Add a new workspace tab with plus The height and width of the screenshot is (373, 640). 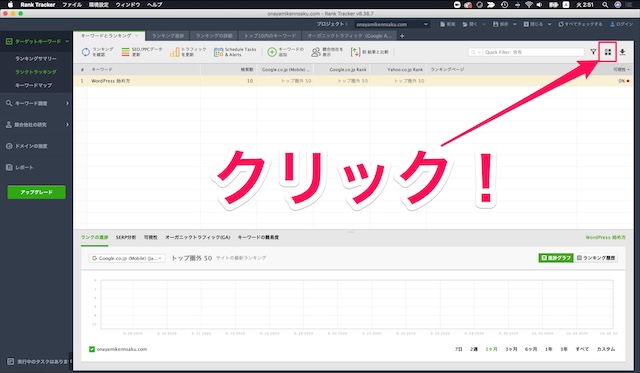(x=402, y=36)
